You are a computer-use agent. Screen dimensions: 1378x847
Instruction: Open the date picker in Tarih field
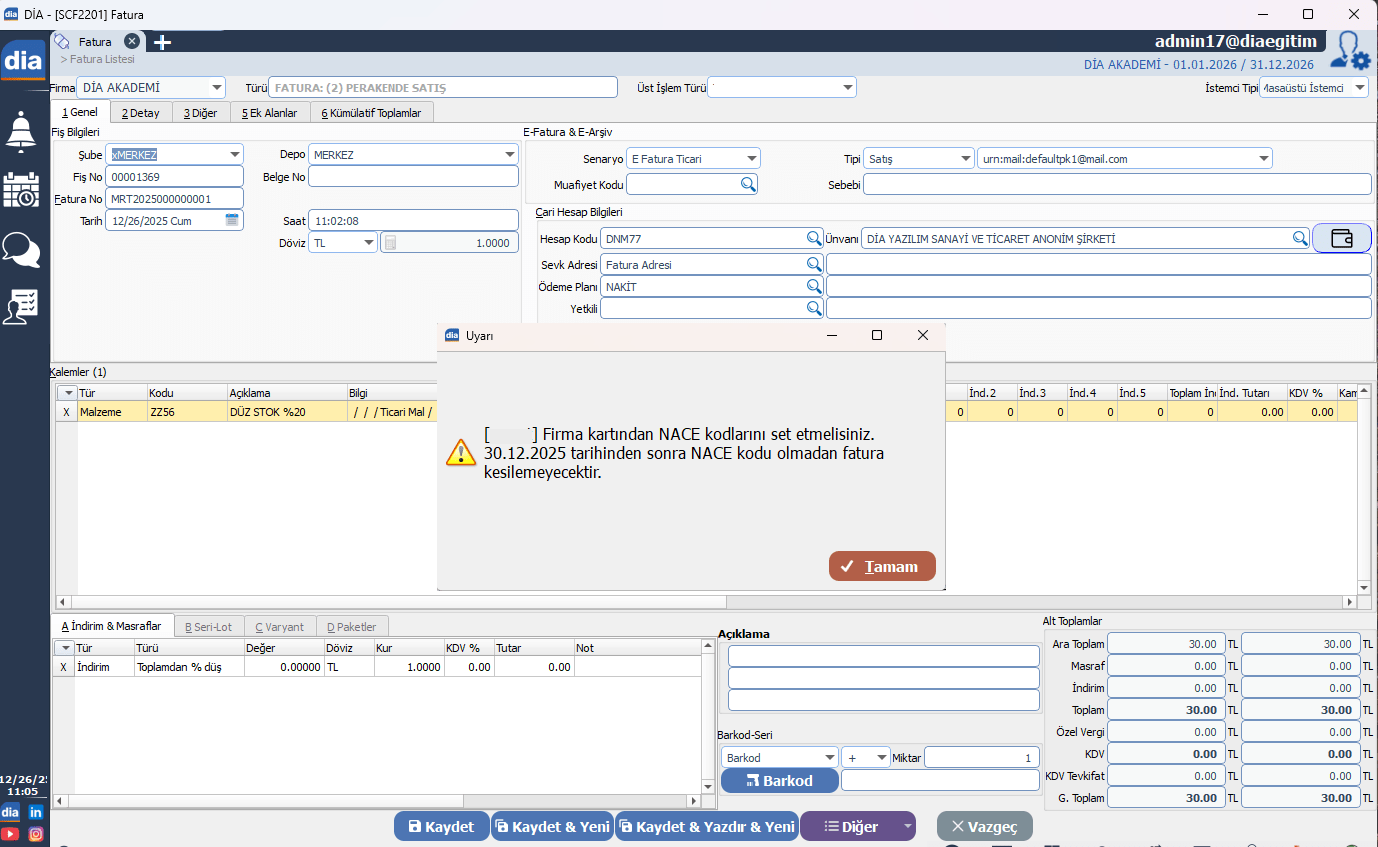pos(232,220)
